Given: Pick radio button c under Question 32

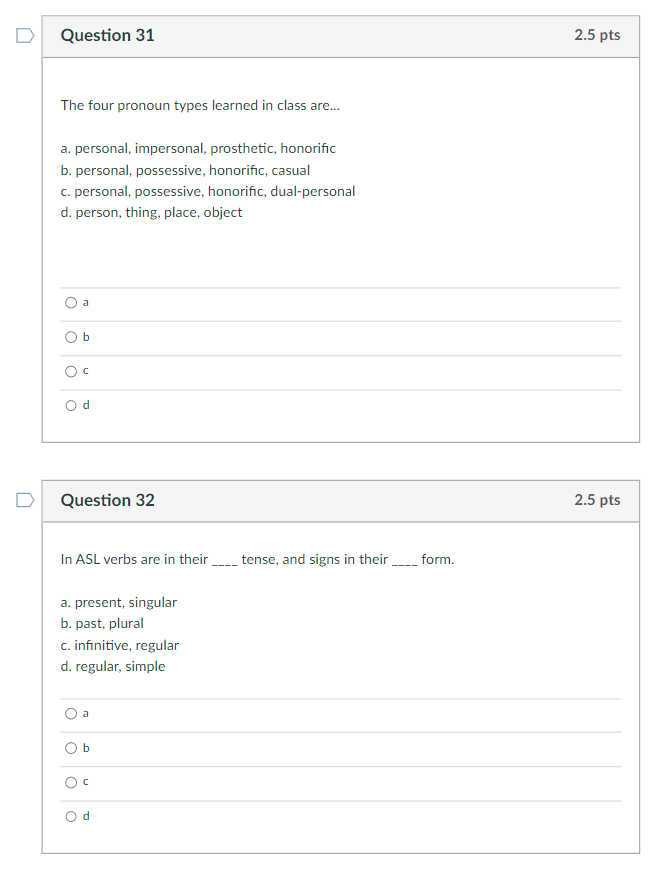Looking at the screenshot, I should (x=71, y=782).
